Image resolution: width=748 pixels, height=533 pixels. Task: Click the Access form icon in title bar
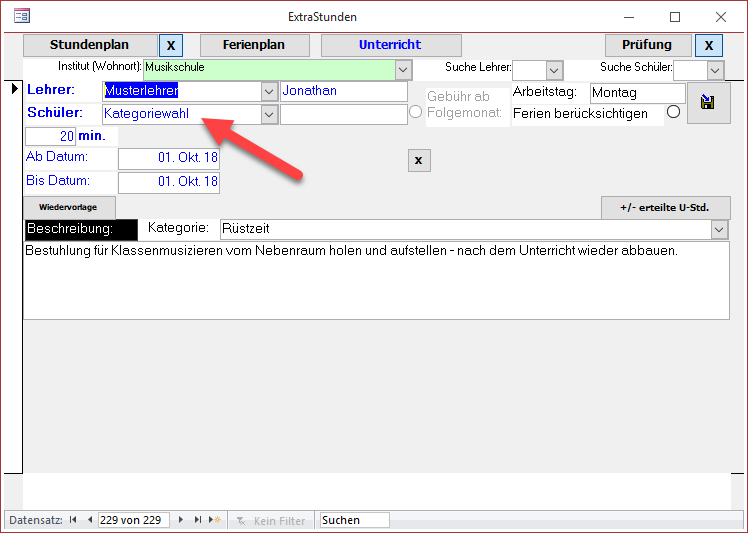tap(21, 17)
